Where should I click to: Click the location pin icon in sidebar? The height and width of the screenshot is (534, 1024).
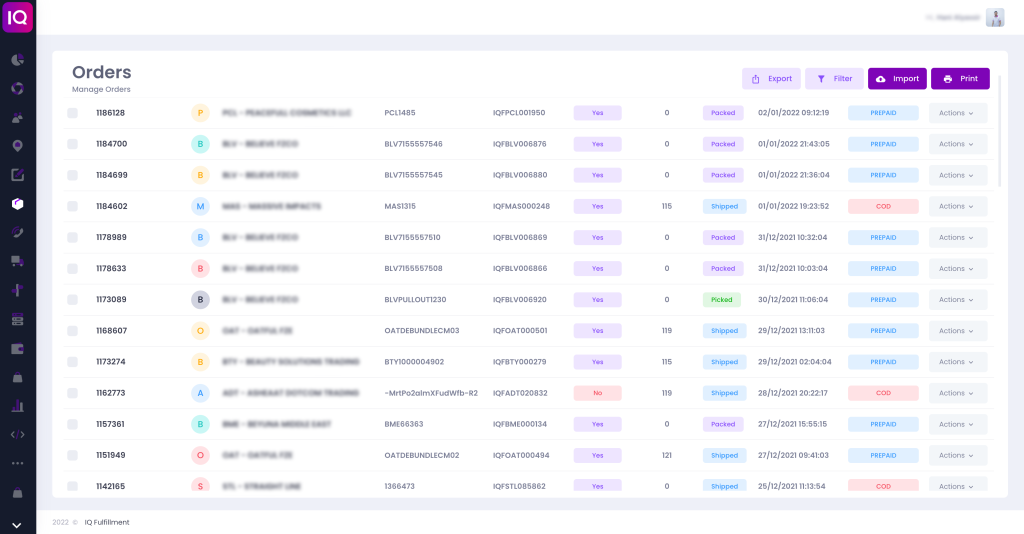17,146
